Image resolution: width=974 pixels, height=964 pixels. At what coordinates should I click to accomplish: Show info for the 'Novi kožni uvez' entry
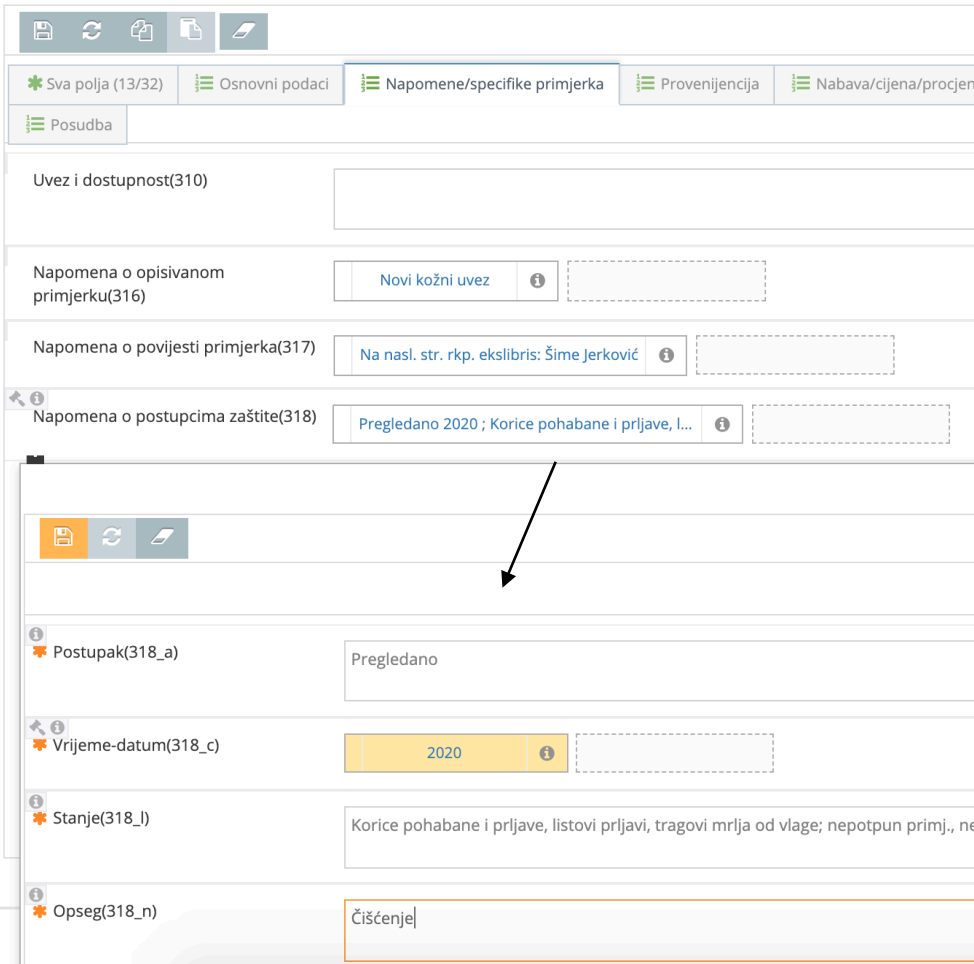tap(537, 281)
